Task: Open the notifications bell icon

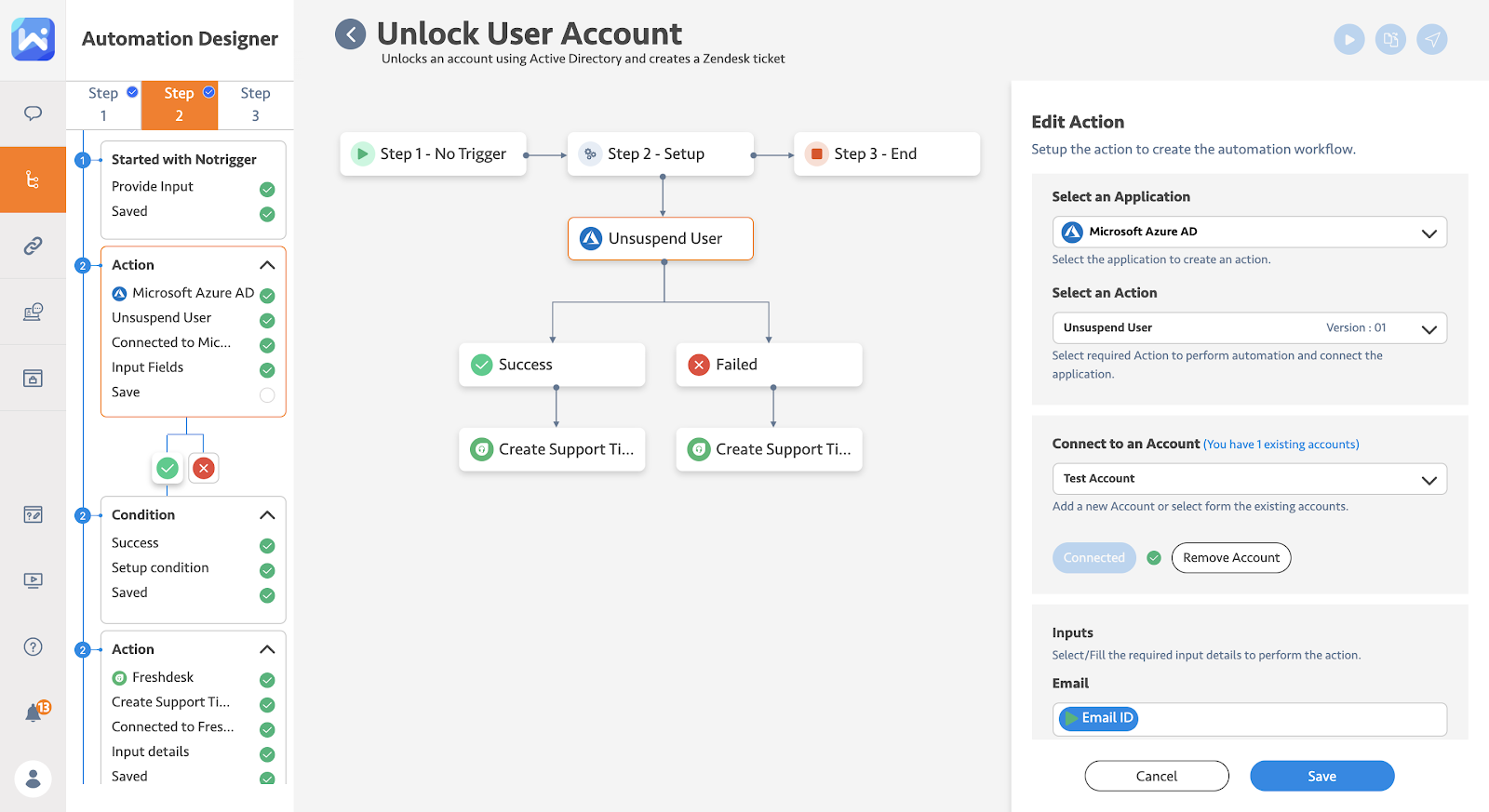Action: pos(34,712)
